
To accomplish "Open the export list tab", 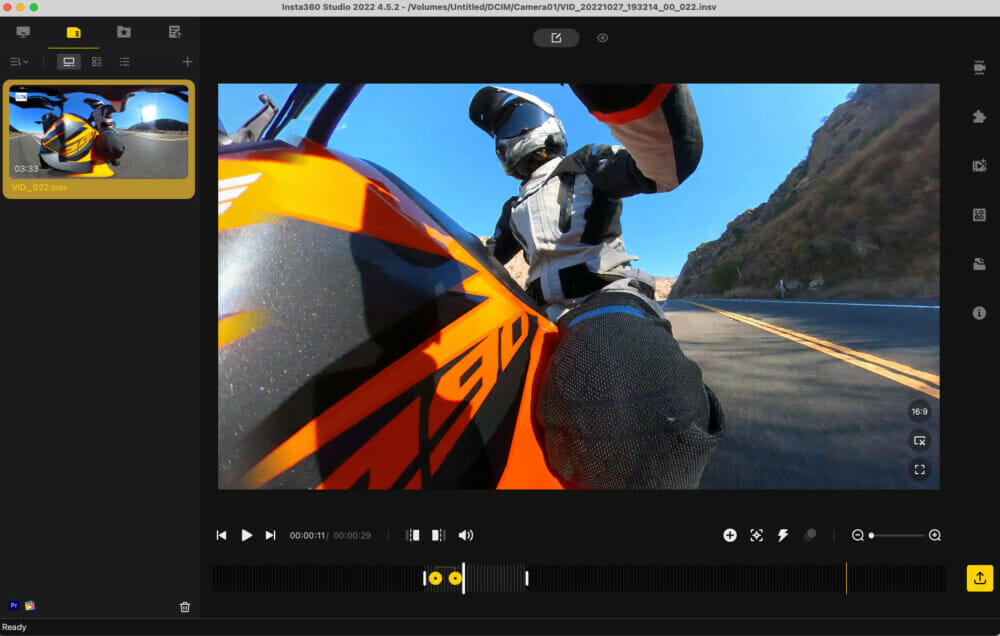I will [174, 32].
